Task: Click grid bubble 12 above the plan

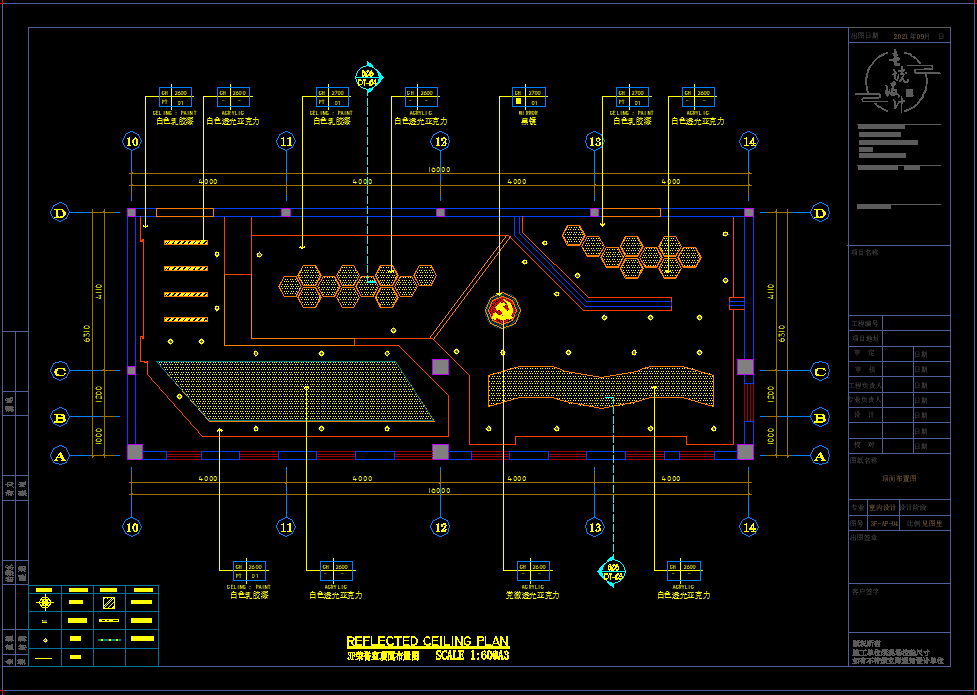Action: click(x=441, y=141)
